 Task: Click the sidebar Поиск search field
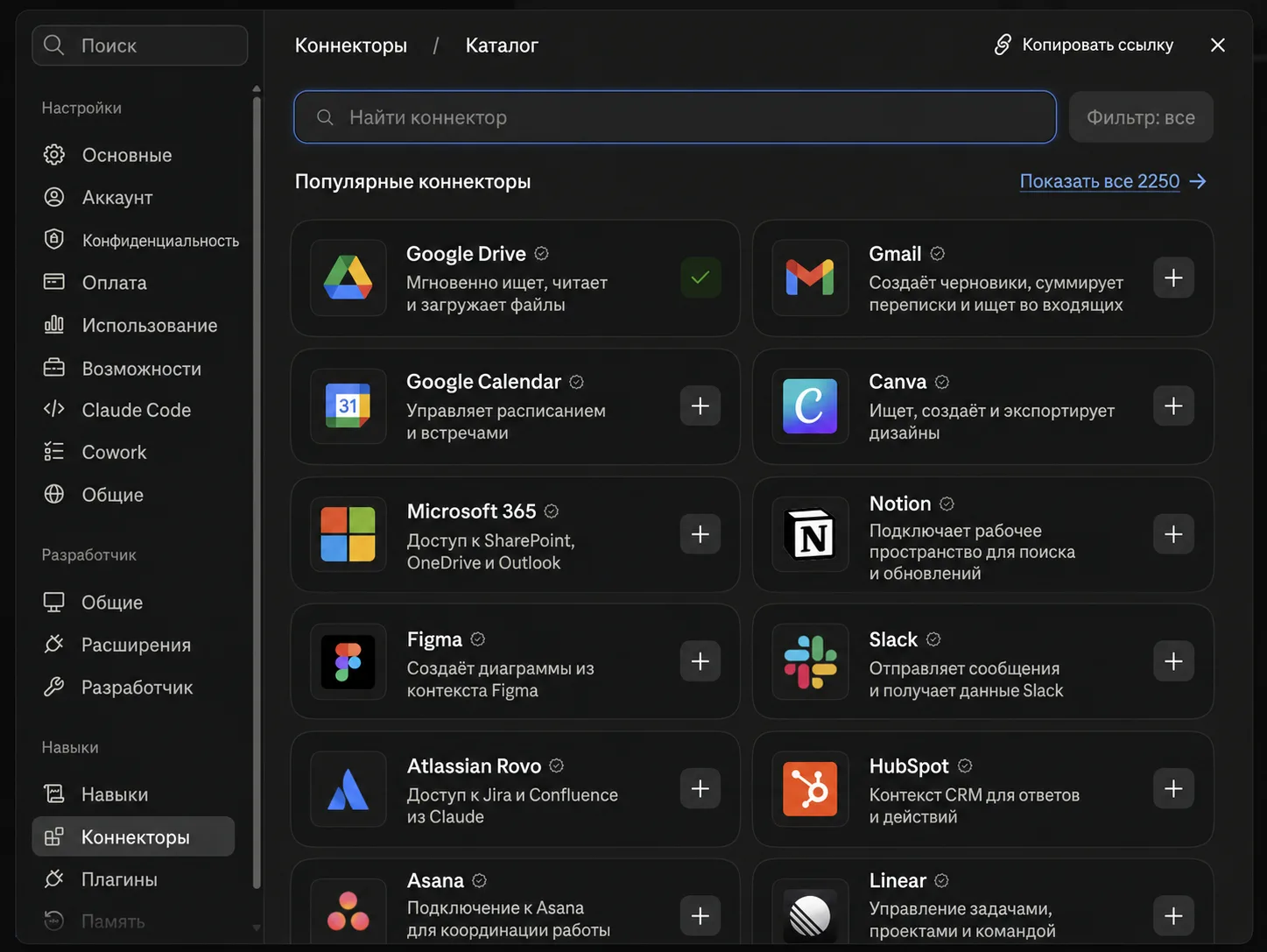click(x=140, y=46)
